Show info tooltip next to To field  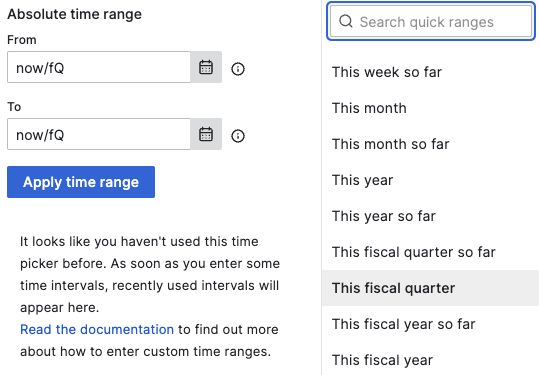click(x=238, y=136)
